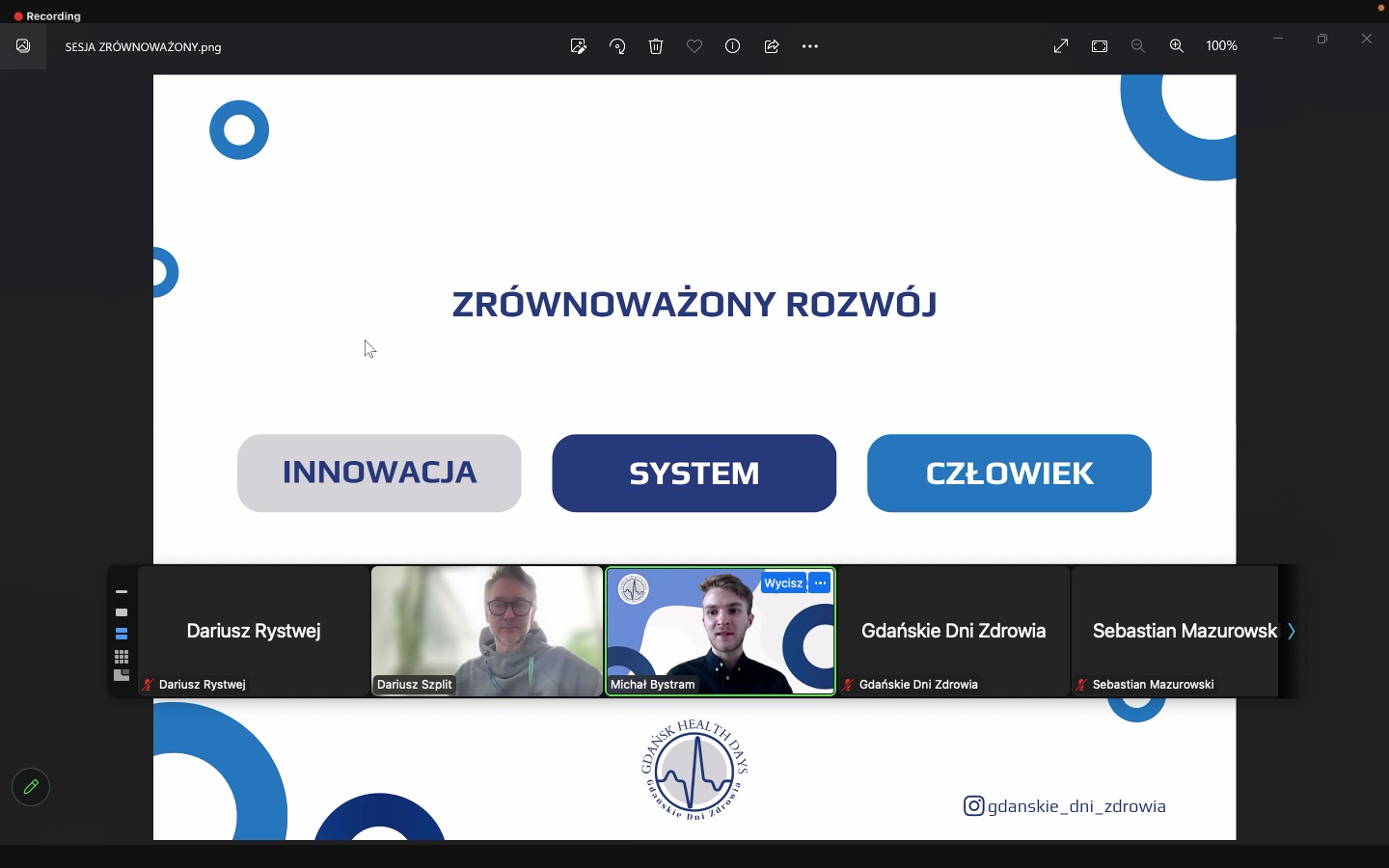Click the SESJA ZRÓWNOWAŻONY.png file name
Screen dimensions: 1389x868
[144, 47]
